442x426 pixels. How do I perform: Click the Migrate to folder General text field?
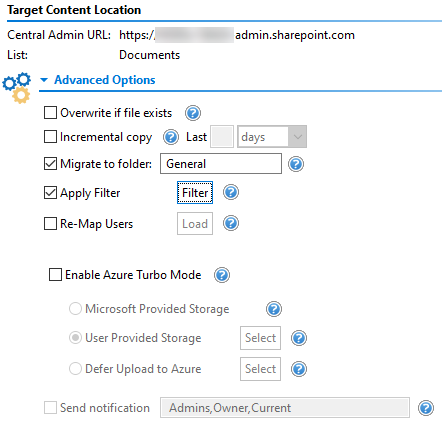pyautogui.click(x=221, y=164)
